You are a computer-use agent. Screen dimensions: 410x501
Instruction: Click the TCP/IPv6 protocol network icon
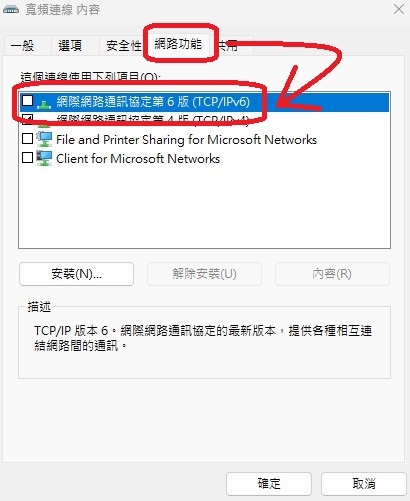[x=44, y=104]
